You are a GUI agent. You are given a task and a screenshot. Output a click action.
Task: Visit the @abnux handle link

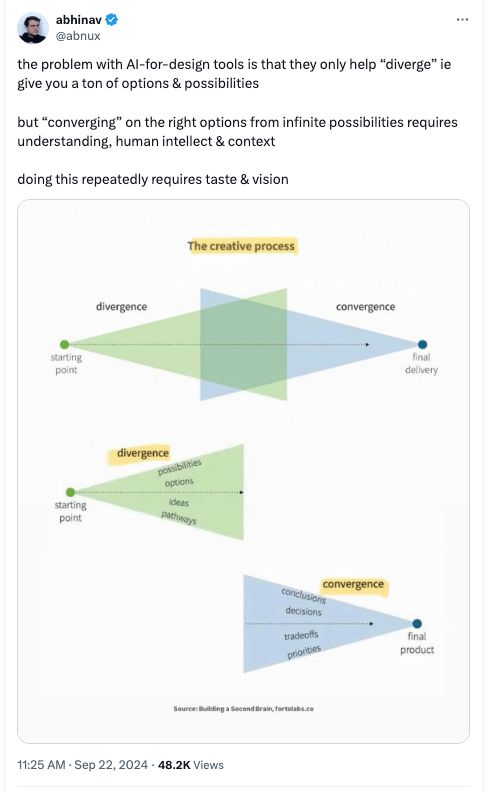[x=78, y=36]
